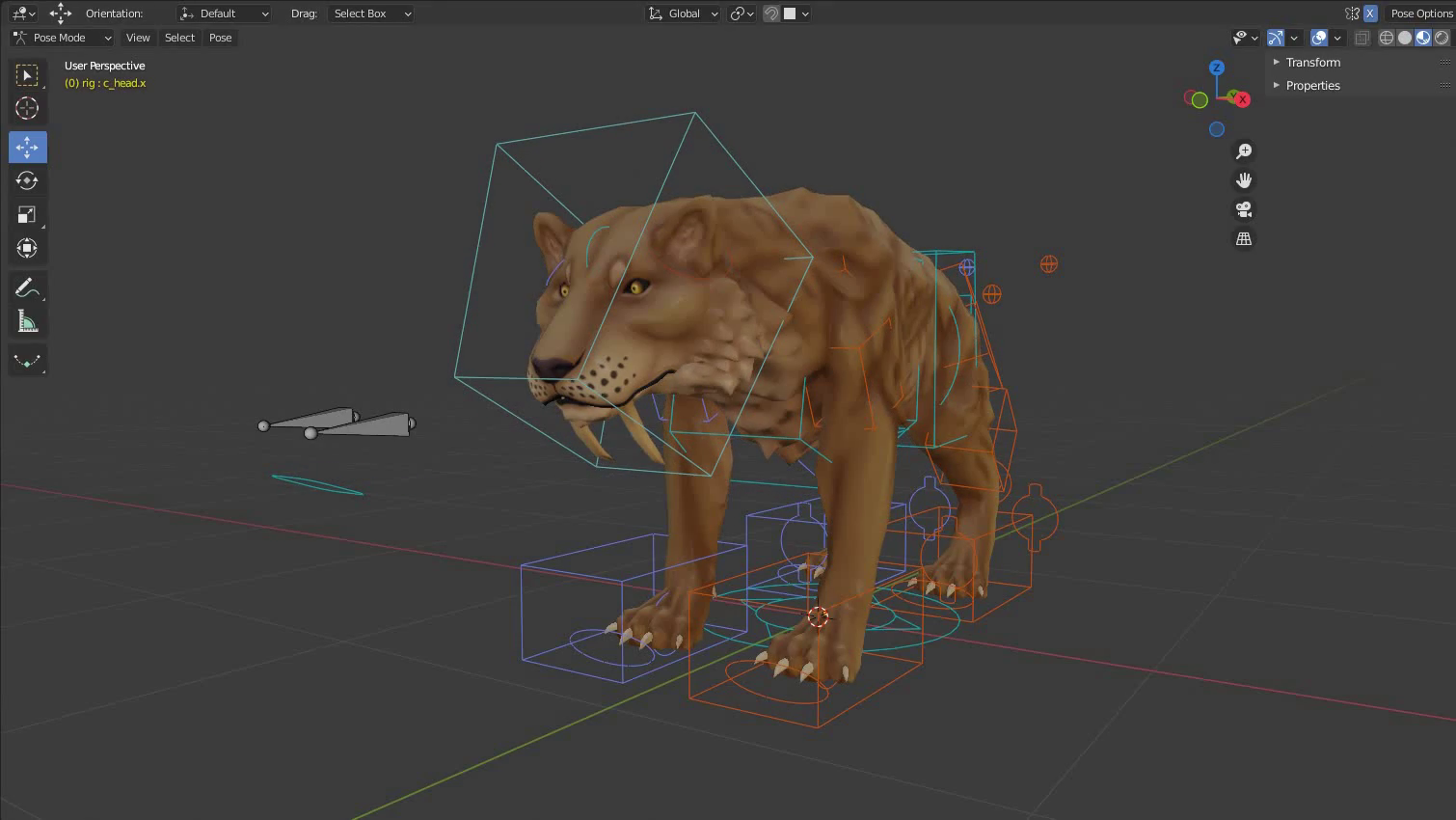
Task: Open the Pose Mode selector dropdown
Action: click(x=63, y=38)
